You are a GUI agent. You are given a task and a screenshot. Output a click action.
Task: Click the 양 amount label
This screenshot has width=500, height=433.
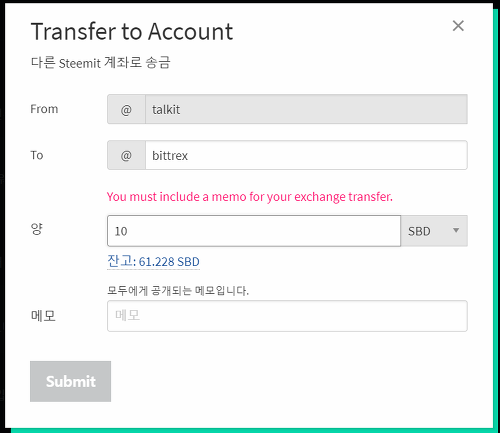[37, 229]
